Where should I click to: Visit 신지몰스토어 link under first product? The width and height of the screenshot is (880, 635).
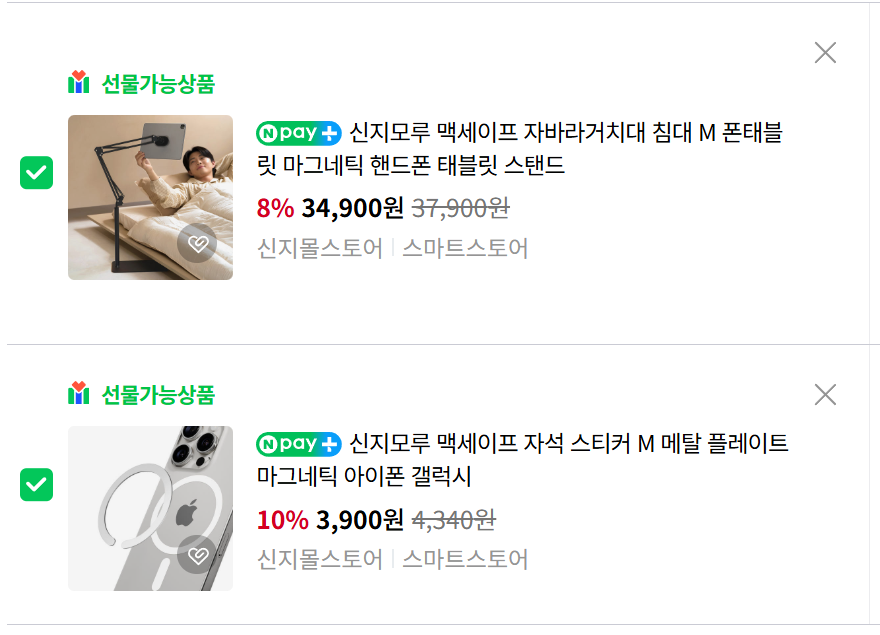(x=320, y=248)
